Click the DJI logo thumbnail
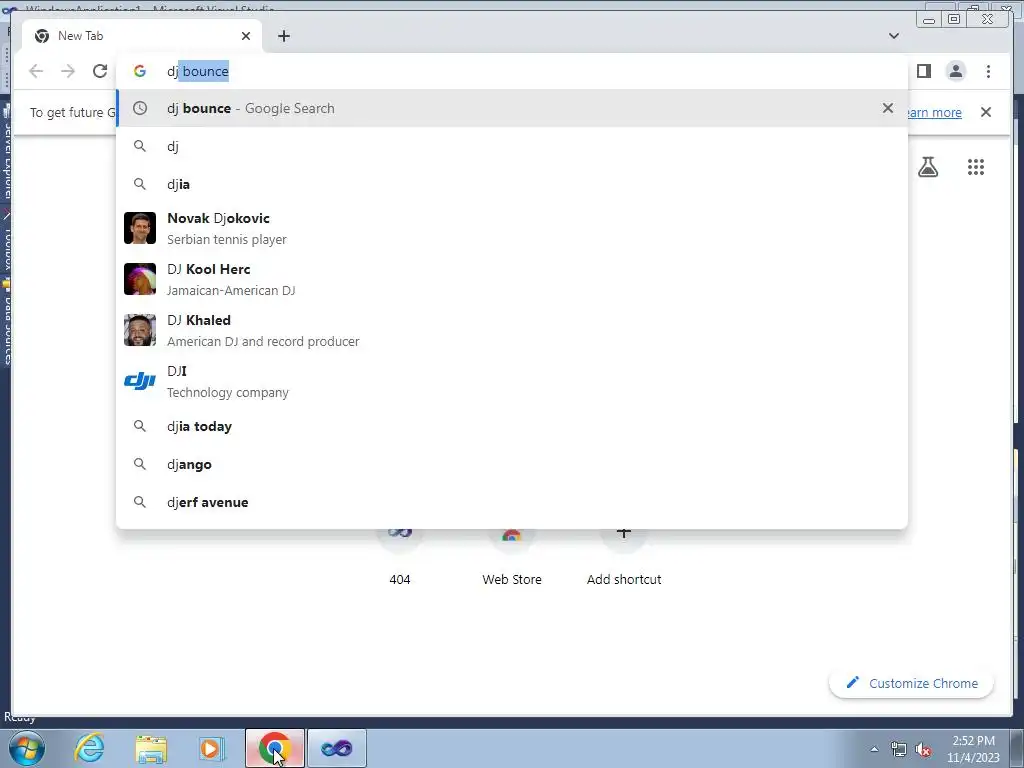The height and width of the screenshot is (768, 1024). coord(140,381)
